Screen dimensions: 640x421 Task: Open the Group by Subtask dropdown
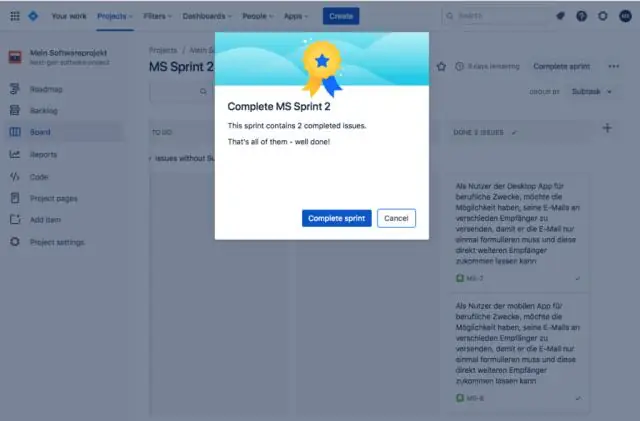(591, 91)
